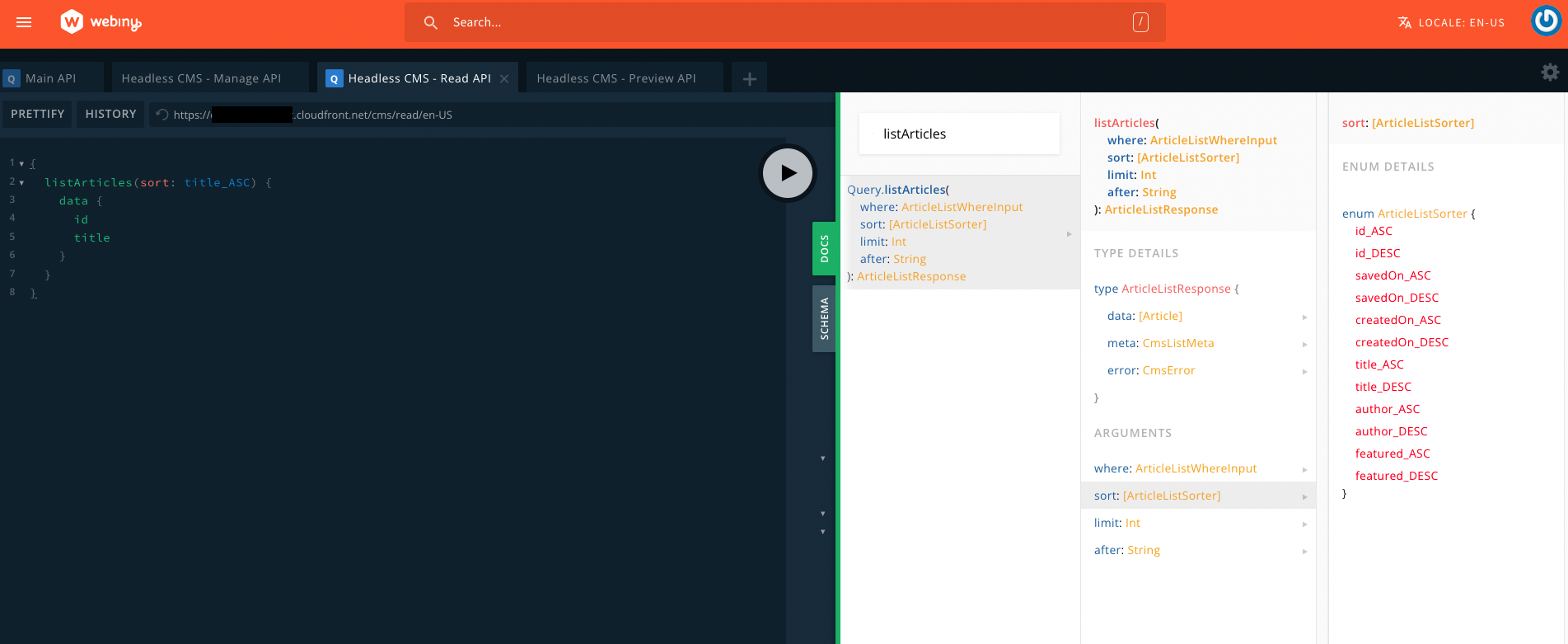Toggle the SCHEMA side panel
This screenshot has height=644, width=1568.
pyautogui.click(x=824, y=319)
